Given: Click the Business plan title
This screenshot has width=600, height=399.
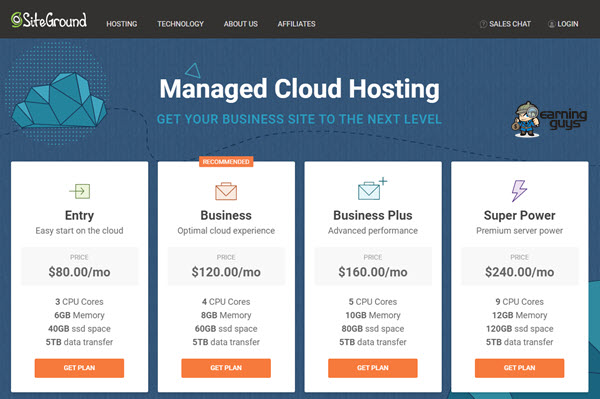Looking at the screenshot, I should point(226,215).
